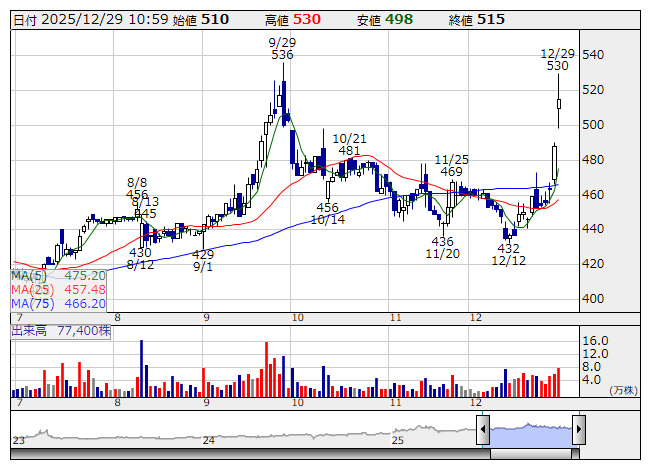This screenshot has height=470, width=653.
Task: Click the 12/12 low label of 432
Action: point(508,254)
